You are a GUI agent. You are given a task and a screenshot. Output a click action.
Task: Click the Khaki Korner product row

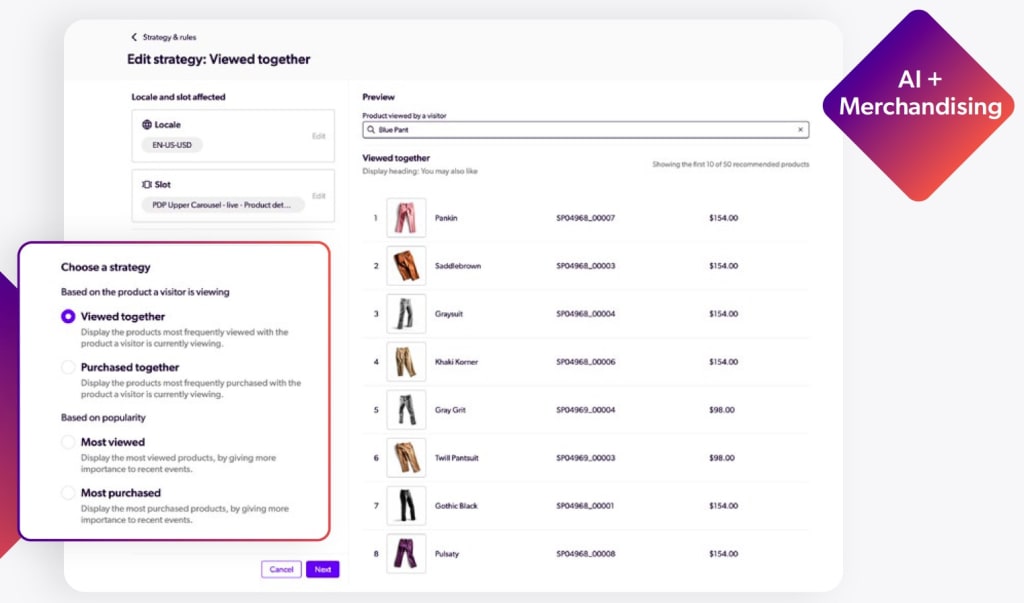[x=586, y=362]
